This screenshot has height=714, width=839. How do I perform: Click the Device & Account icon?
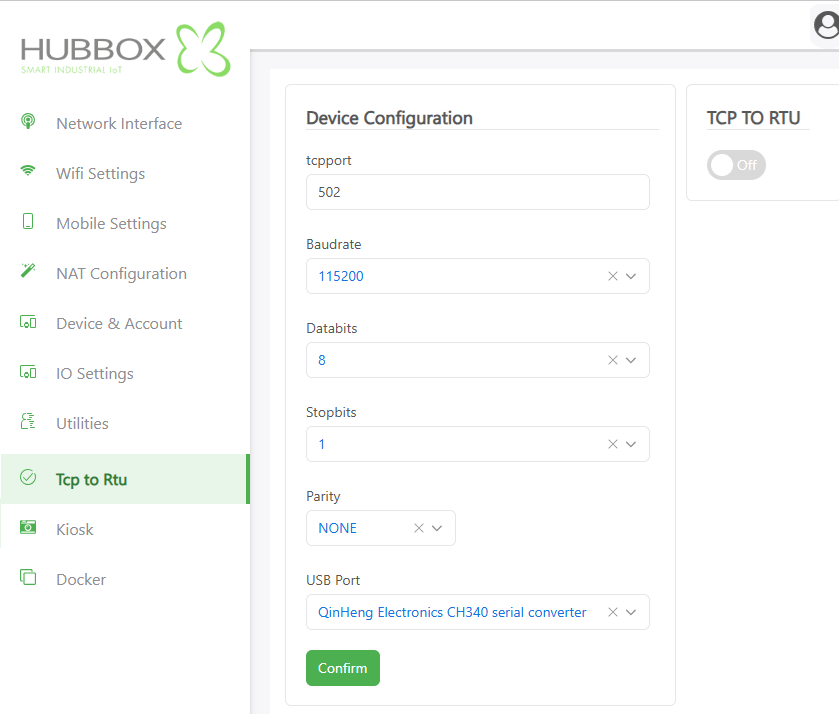point(28,323)
